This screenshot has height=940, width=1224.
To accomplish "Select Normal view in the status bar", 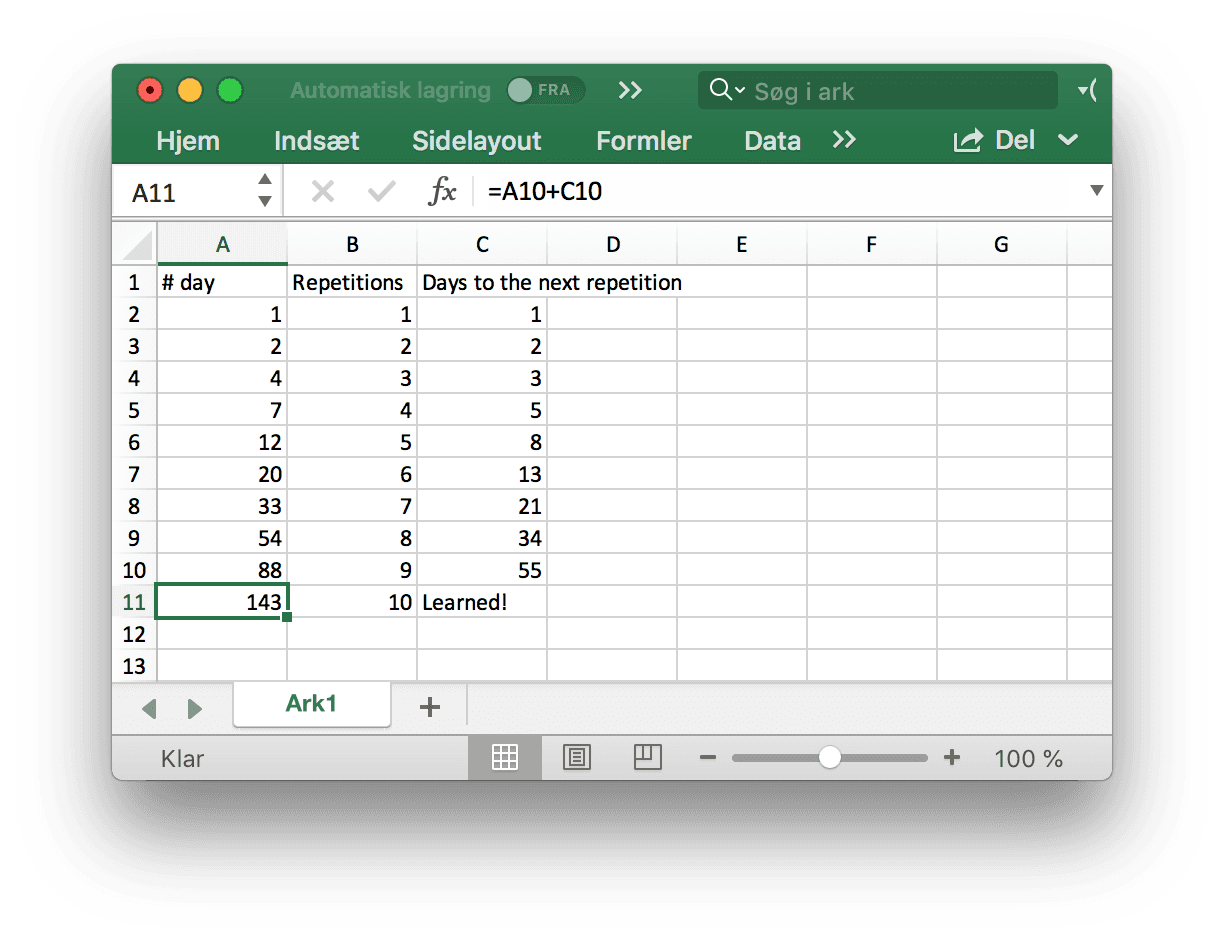I will pos(505,757).
